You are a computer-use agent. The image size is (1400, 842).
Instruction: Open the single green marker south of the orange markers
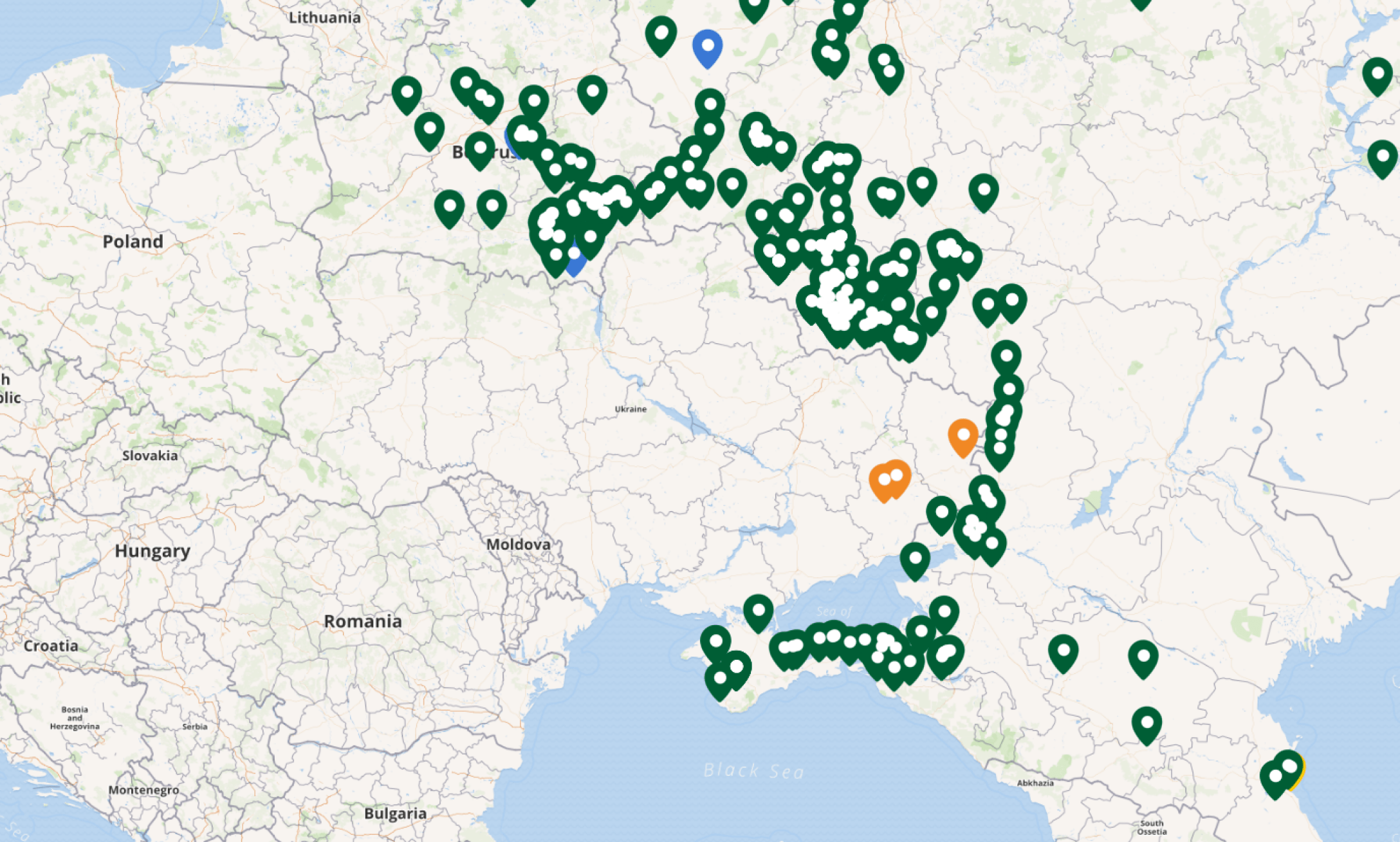click(x=941, y=515)
